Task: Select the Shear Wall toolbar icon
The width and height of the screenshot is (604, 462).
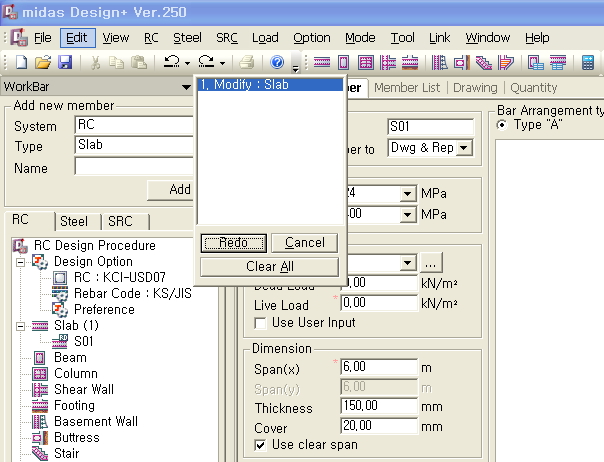Action: [x=388, y=62]
